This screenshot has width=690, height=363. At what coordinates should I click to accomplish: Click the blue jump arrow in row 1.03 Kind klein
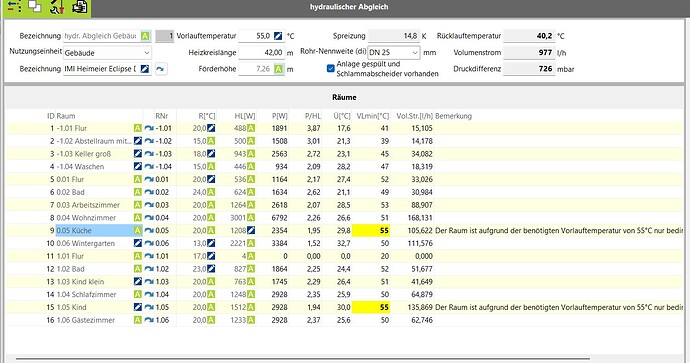pos(149,282)
